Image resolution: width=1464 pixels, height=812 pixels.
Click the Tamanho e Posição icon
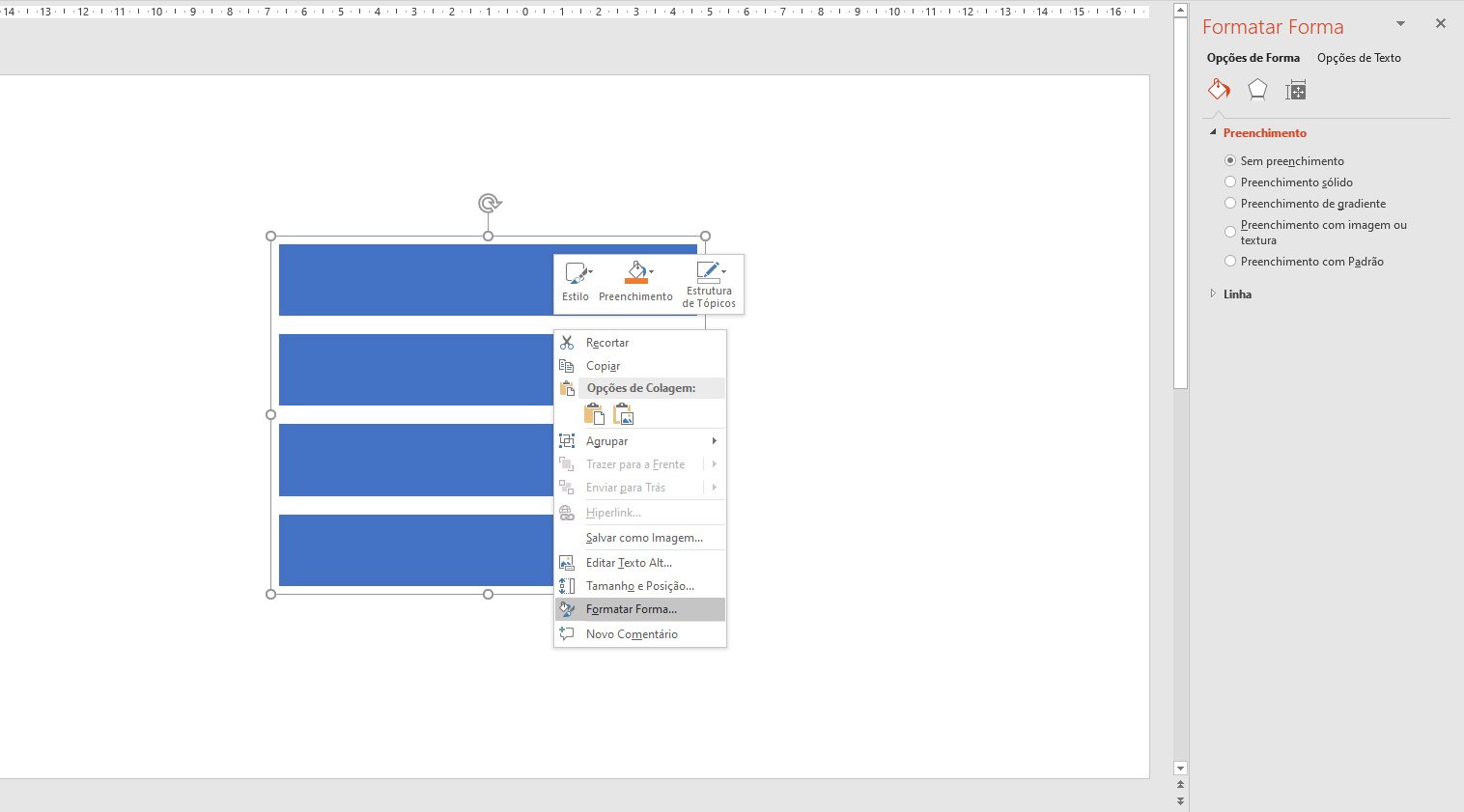[567, 586]
